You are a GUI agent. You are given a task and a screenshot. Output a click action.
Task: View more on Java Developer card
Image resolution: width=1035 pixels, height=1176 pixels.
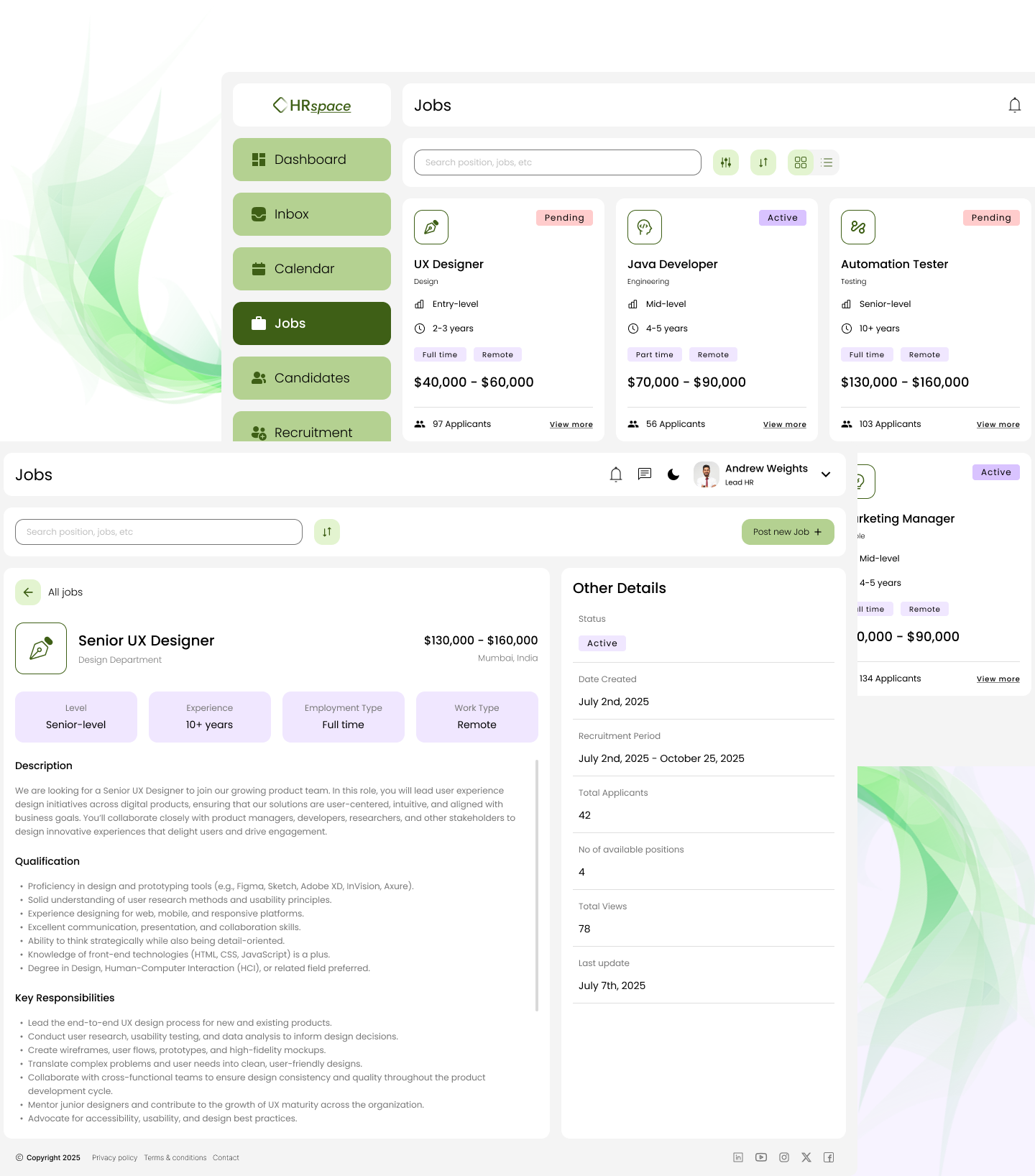[x=785, y=425]
